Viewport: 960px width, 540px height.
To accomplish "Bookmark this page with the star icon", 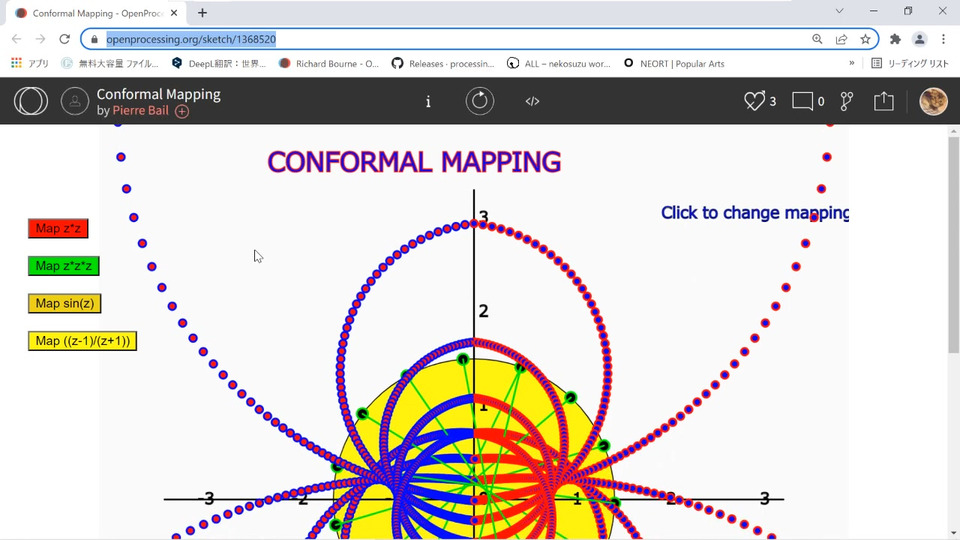I will pos(865,39).
